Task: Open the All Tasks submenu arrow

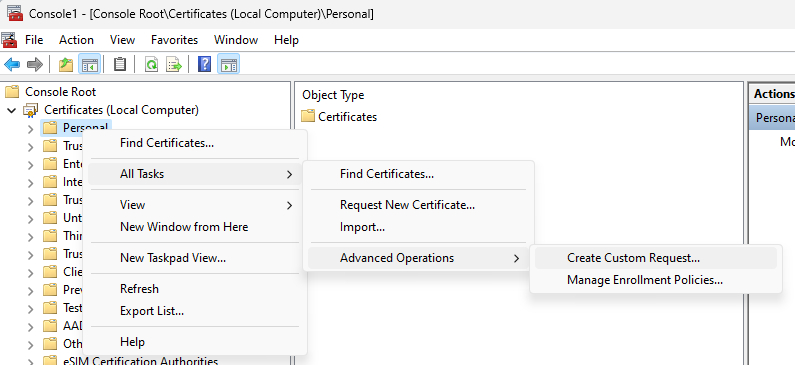Action: (290, 174)
